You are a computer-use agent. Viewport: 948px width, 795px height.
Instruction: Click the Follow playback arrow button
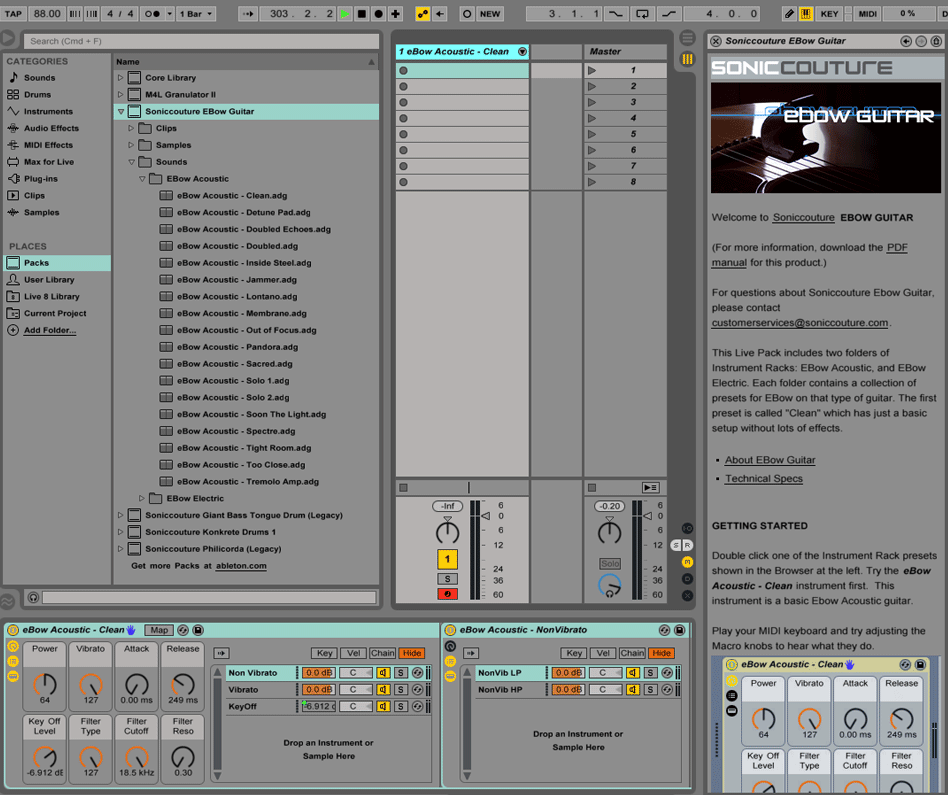(x=247, y=14)
